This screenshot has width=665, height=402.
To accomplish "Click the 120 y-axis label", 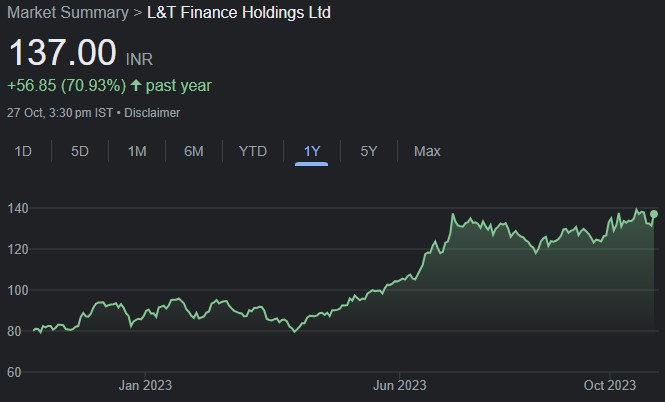I will [x=18, y=249].
